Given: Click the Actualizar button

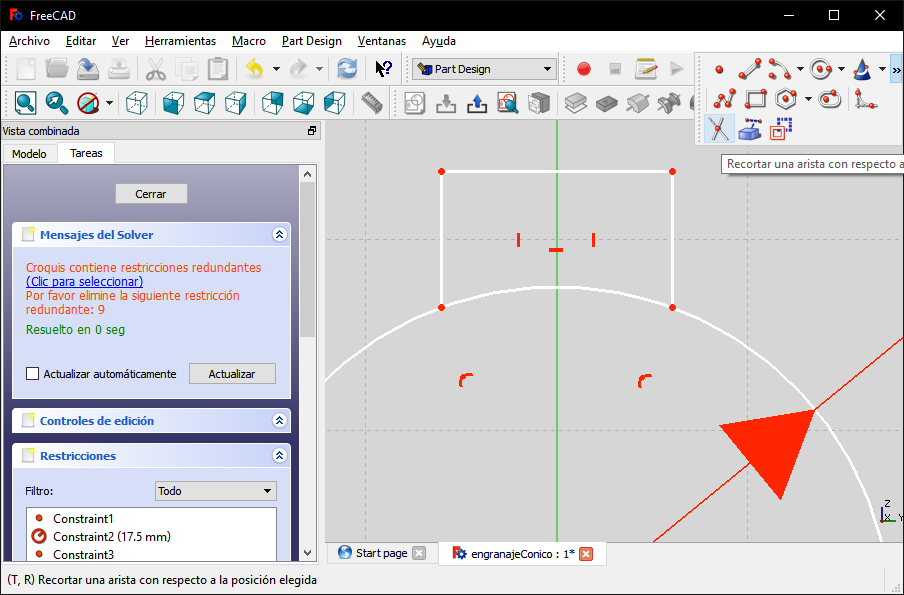Looking at the screenshot, I should coord(232,374).
